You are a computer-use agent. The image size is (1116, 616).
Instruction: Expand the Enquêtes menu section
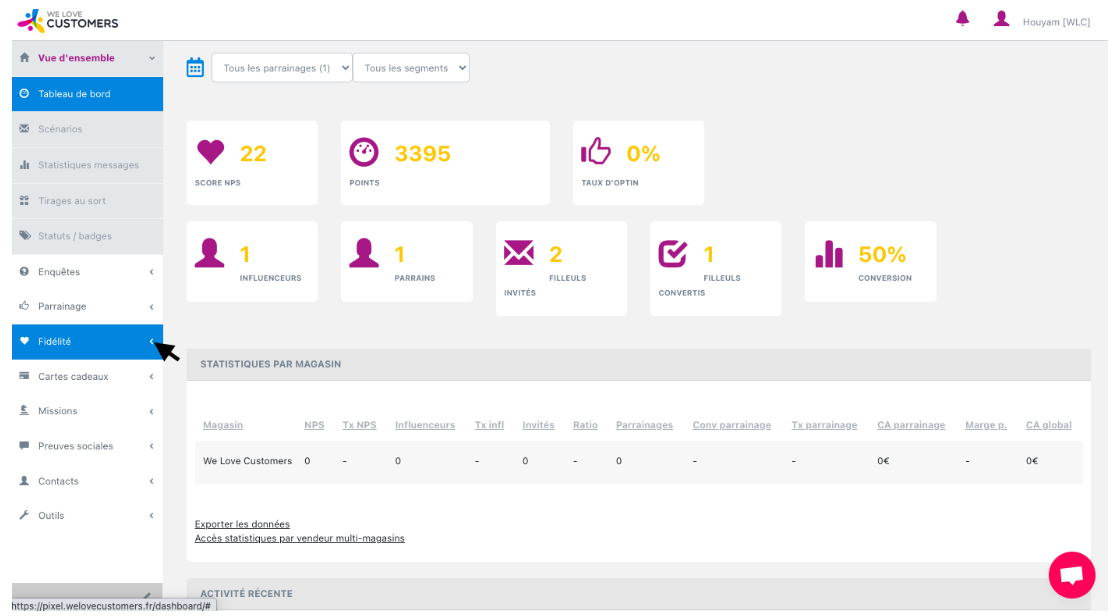pyautogui.click(x=87, y=272)
